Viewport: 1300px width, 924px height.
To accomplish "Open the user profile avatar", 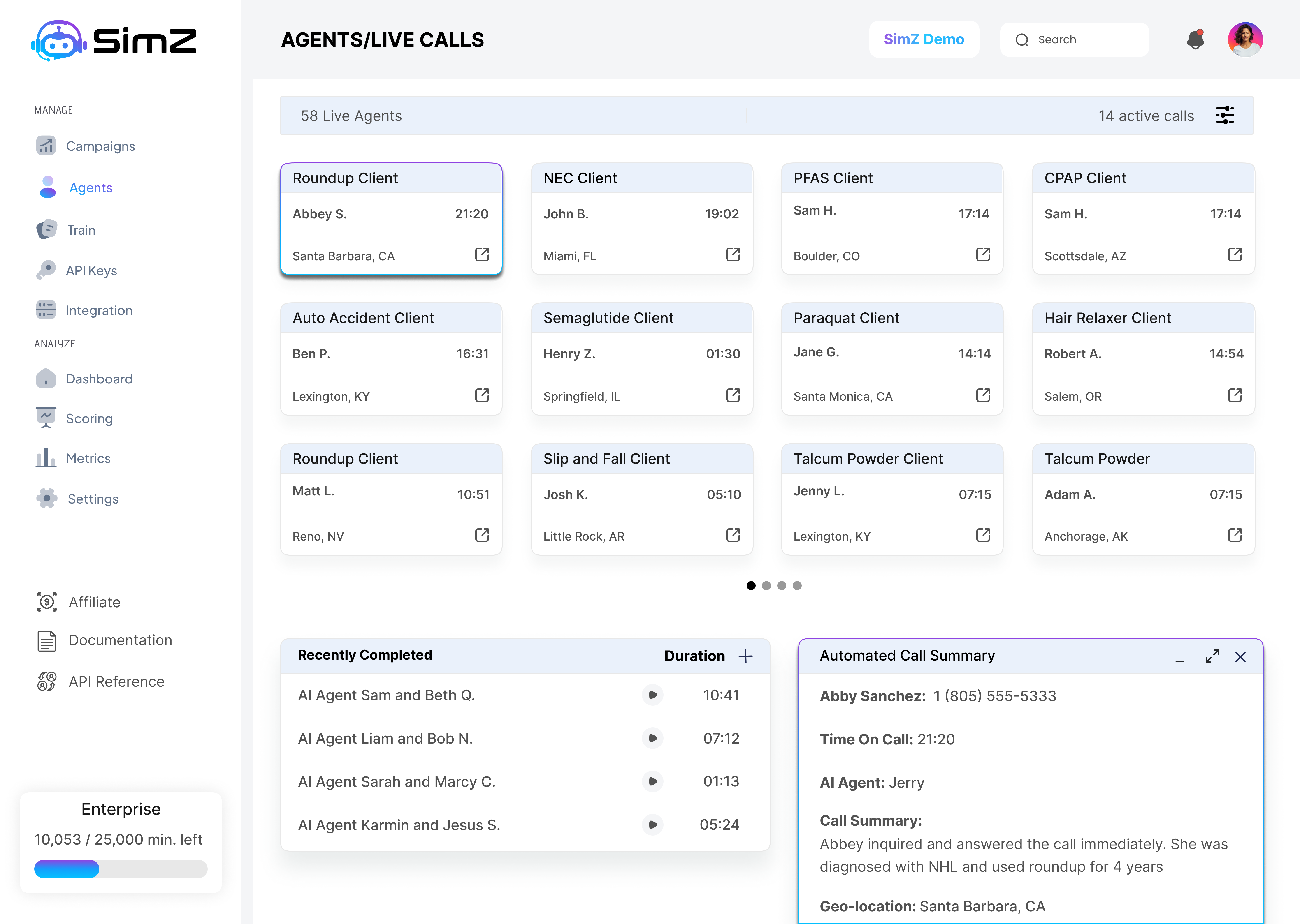I will [x=1245, y=40].
